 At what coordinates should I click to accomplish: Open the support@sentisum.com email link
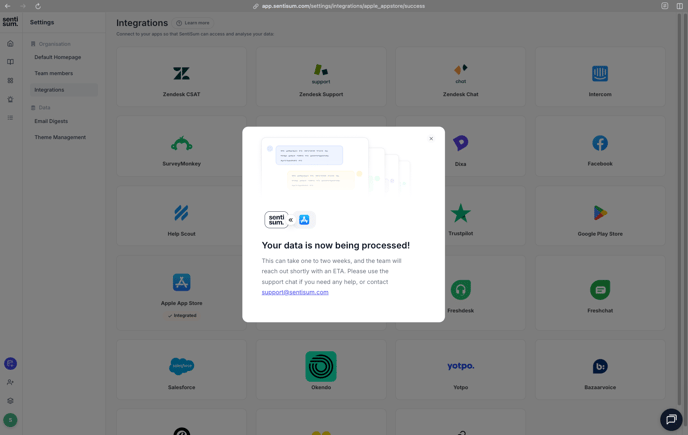pyautogui.click(x=295, y=292)
